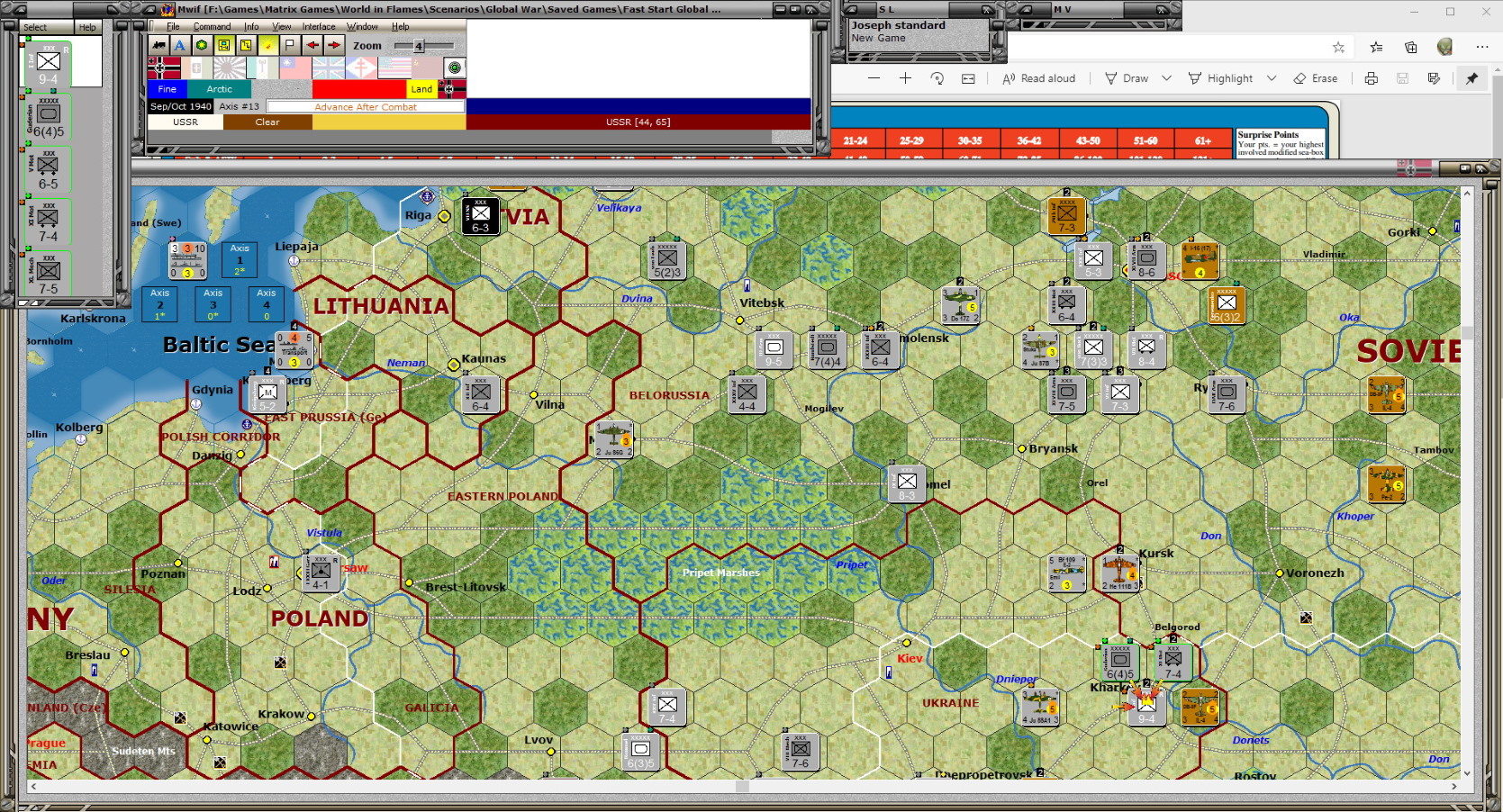Click the blue letter A toolbar icon
Screen dimensions: 1503x812
click(x=180, y=45)
